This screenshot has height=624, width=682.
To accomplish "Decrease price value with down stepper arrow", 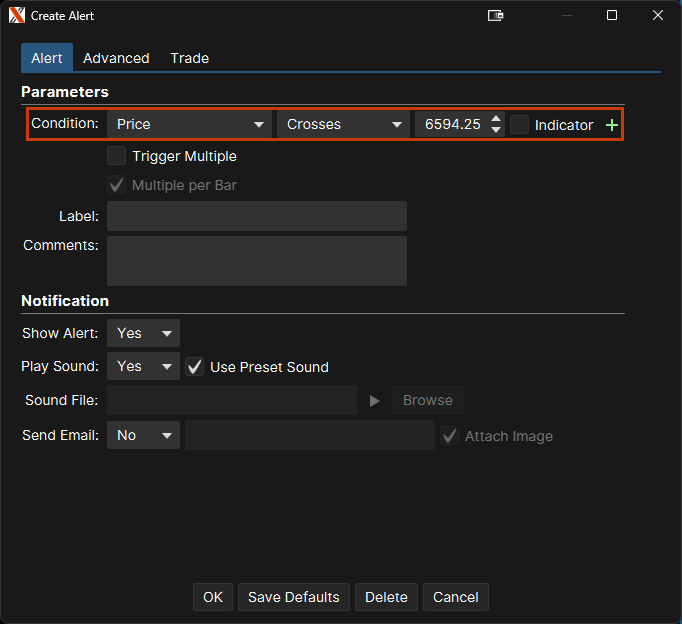I will [x=497, y=131].
